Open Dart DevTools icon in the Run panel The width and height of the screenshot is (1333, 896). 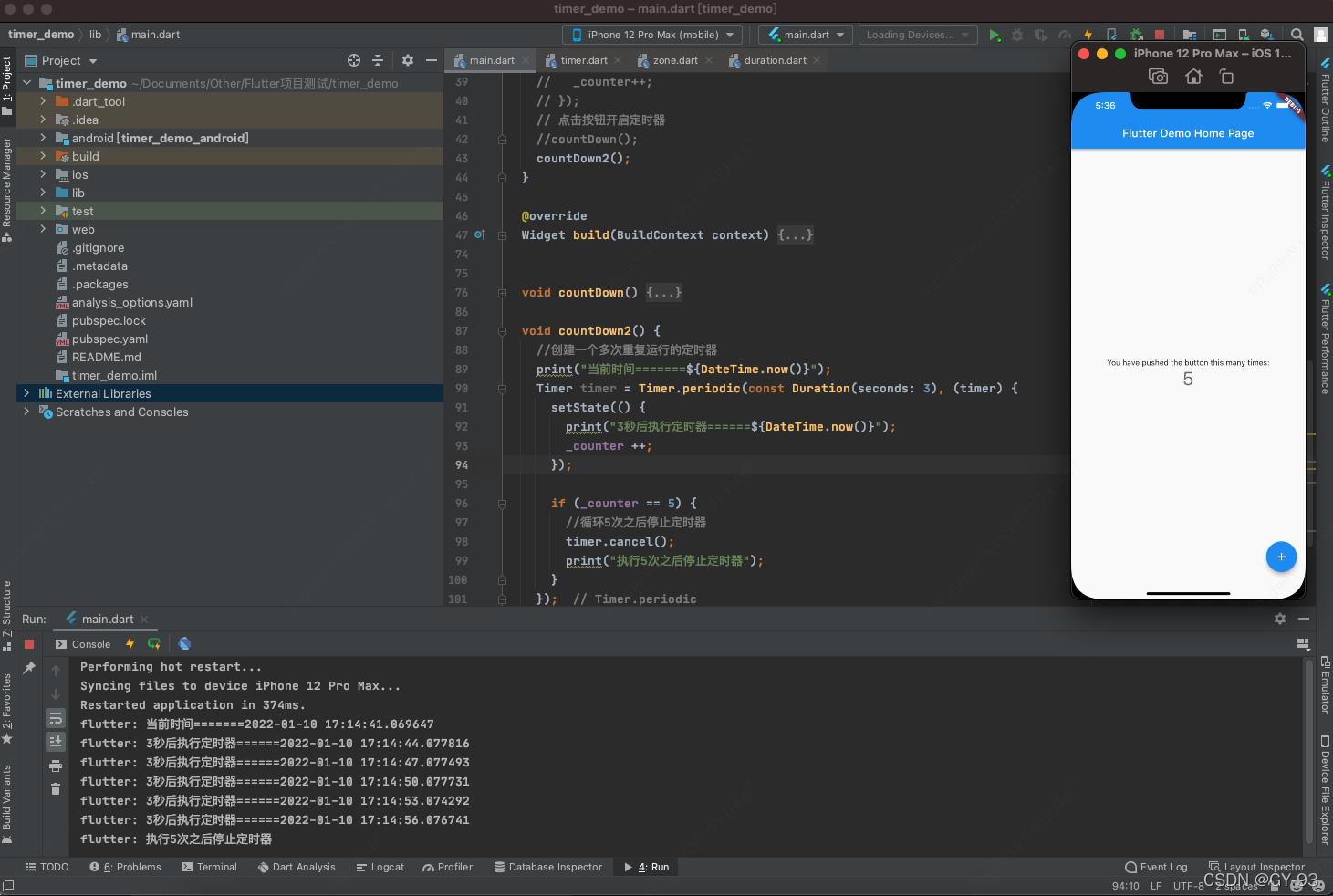tap(184, 644)
